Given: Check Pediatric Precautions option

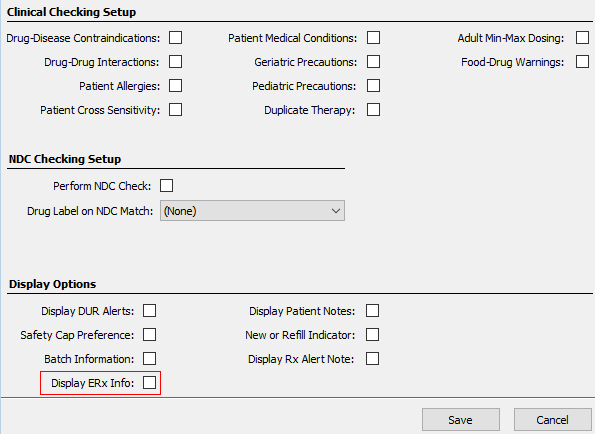Looking at the screenshot, I should [373, 86].
